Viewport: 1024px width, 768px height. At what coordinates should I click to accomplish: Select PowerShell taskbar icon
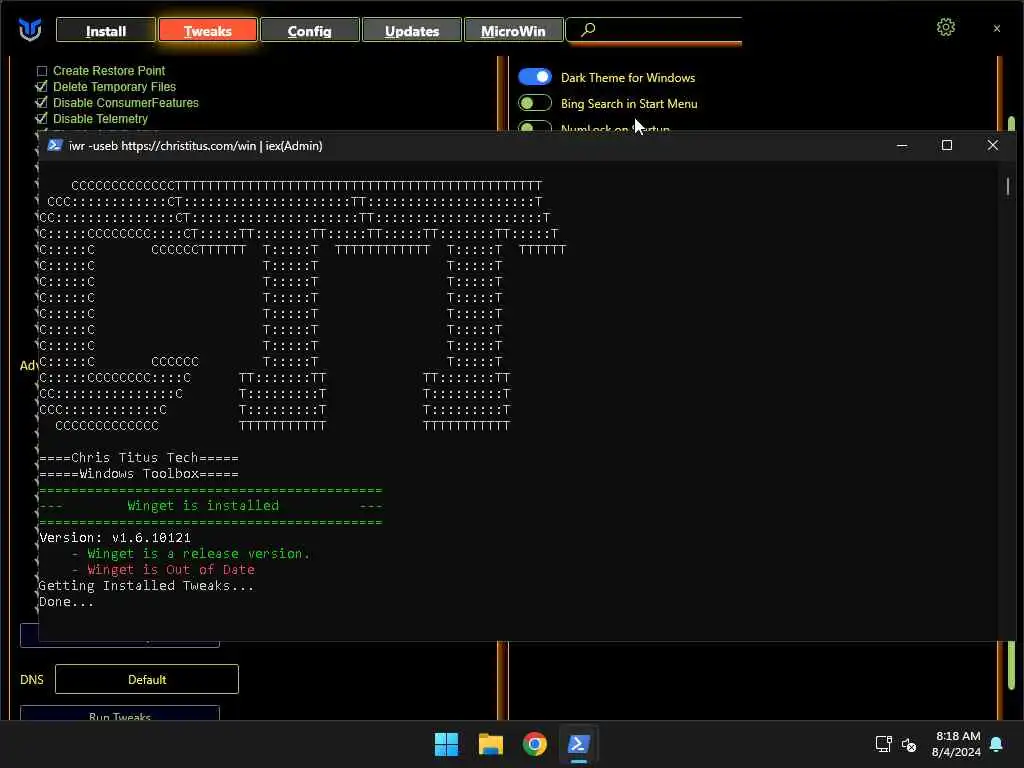[x=579, y=744]
